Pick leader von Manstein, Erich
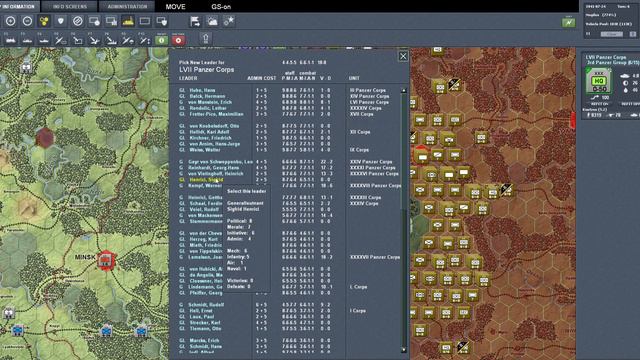This screenshot has height=360, width=640. click(210, 102)
